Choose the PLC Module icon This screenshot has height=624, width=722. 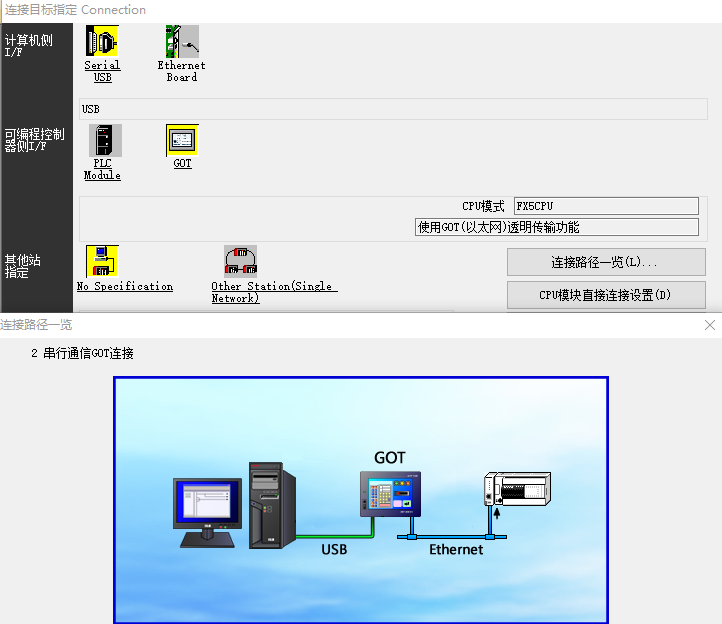104,141
